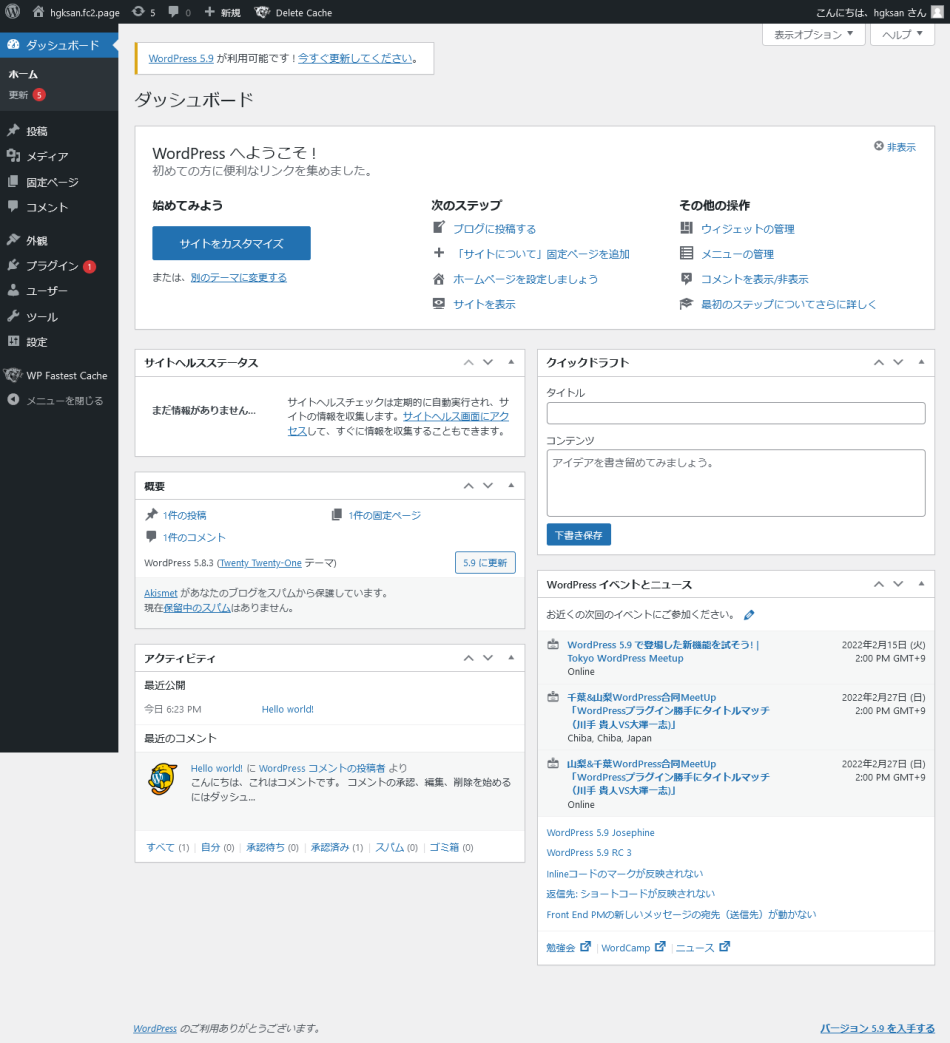
Task: Open 1件のコメント link
Action: click(194, 537)
